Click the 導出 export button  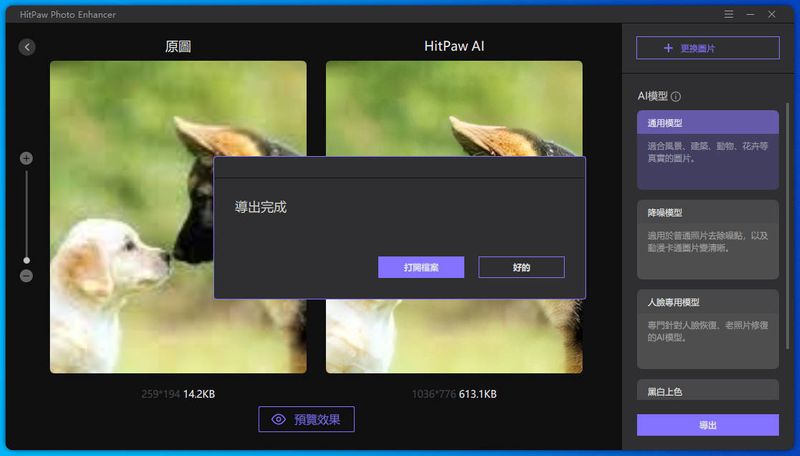click(708, 425)
